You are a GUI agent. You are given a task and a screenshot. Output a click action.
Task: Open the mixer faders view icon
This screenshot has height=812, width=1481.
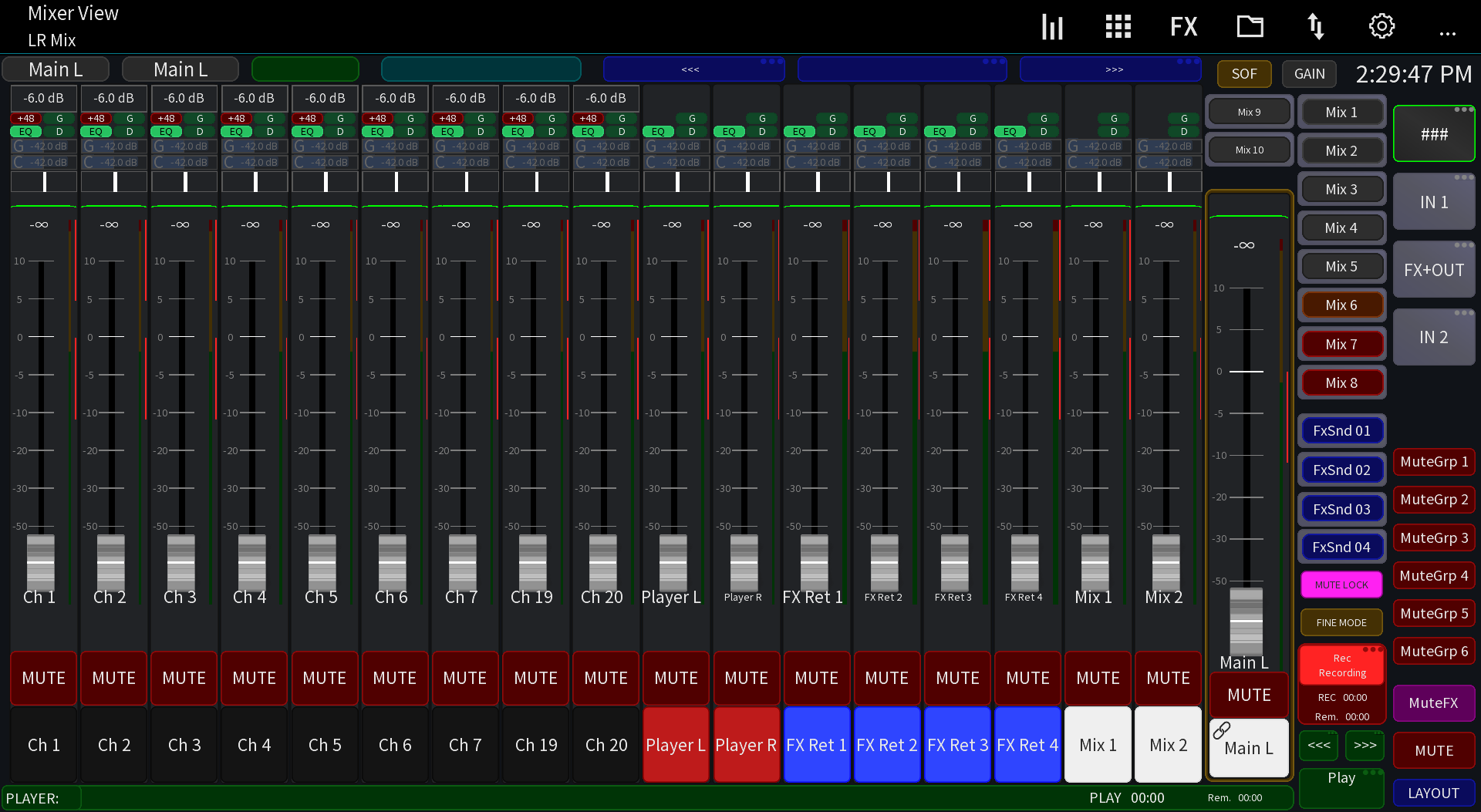[1052, 26]
